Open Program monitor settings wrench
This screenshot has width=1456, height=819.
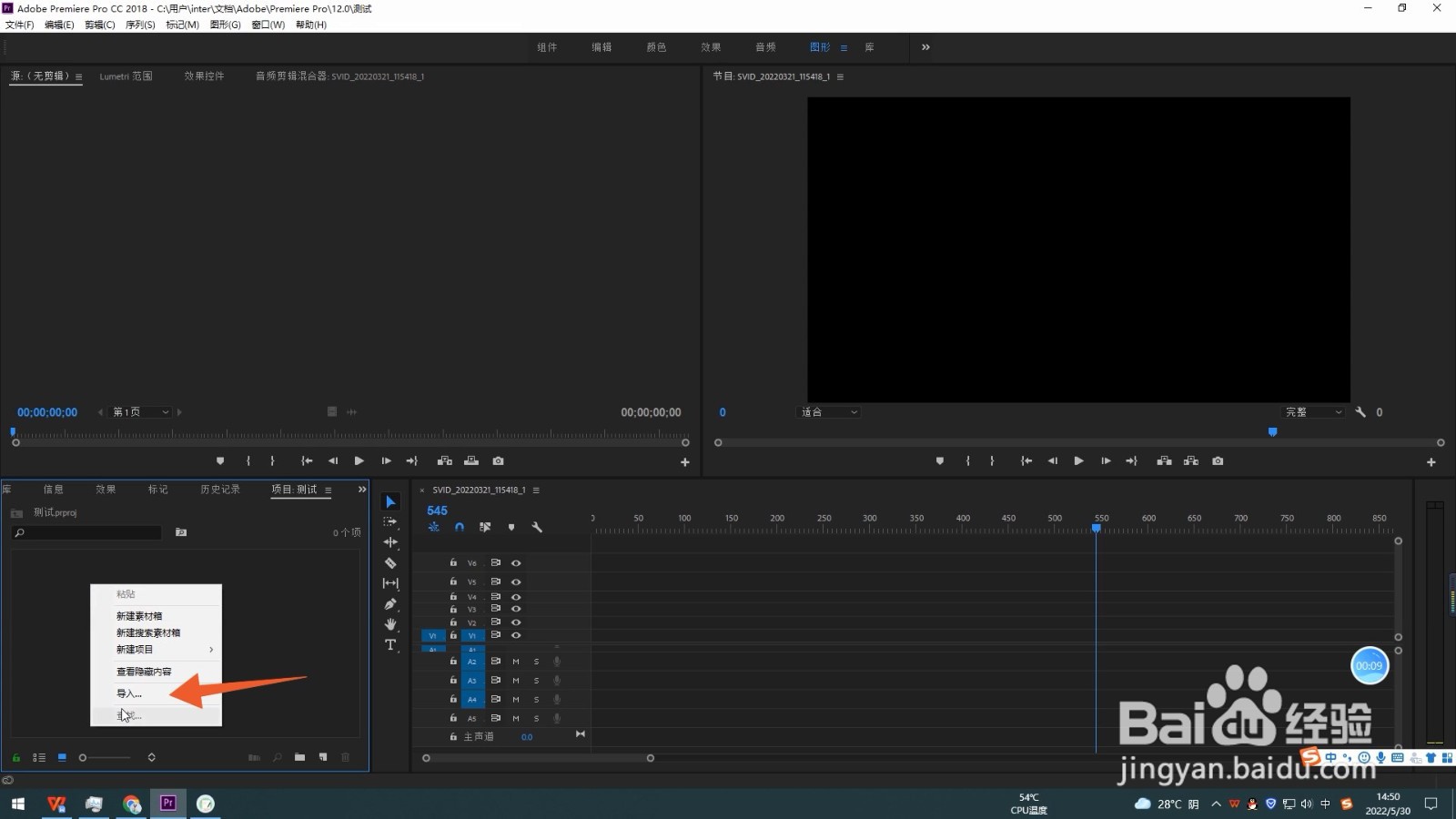pos(1360,412)
